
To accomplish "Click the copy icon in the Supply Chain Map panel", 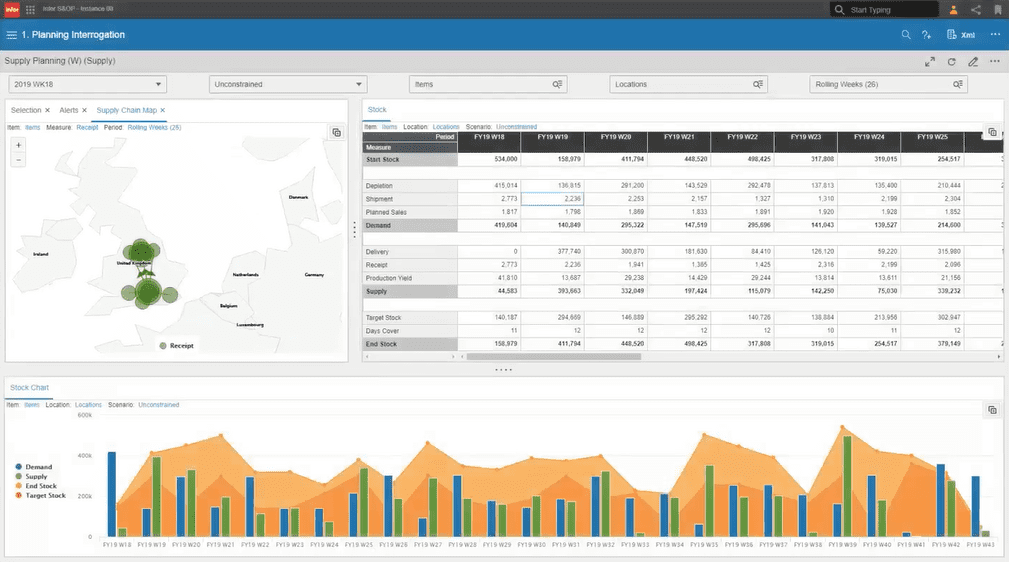I will tap(337, 133).
